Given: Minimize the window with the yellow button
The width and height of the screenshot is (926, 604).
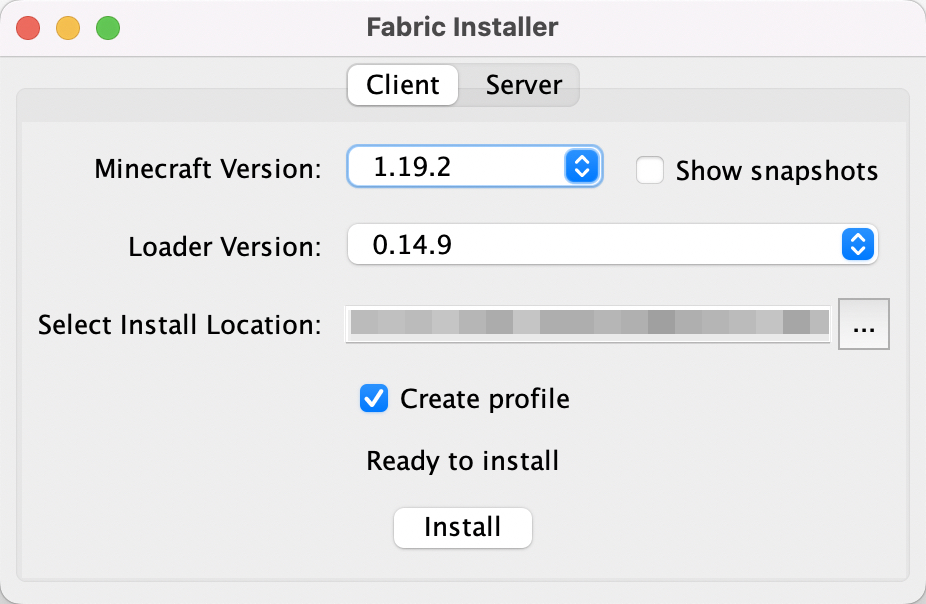Looking at the screenshot, I should click(68, 28).
